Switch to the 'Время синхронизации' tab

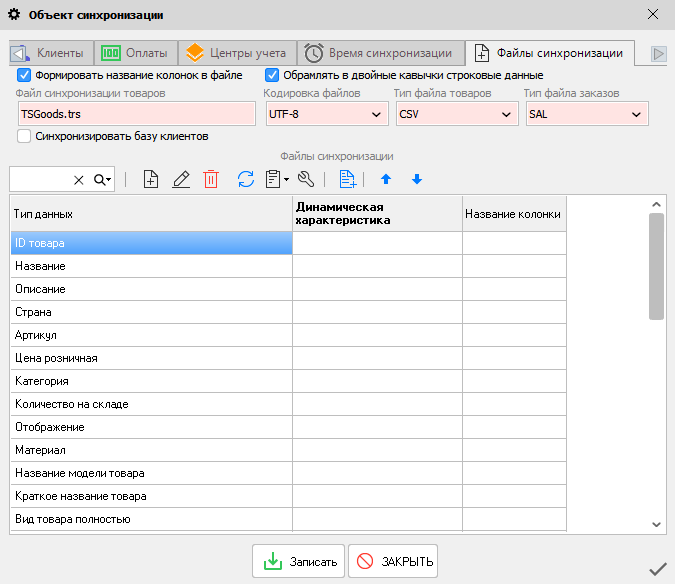click(x=381, y=53)
